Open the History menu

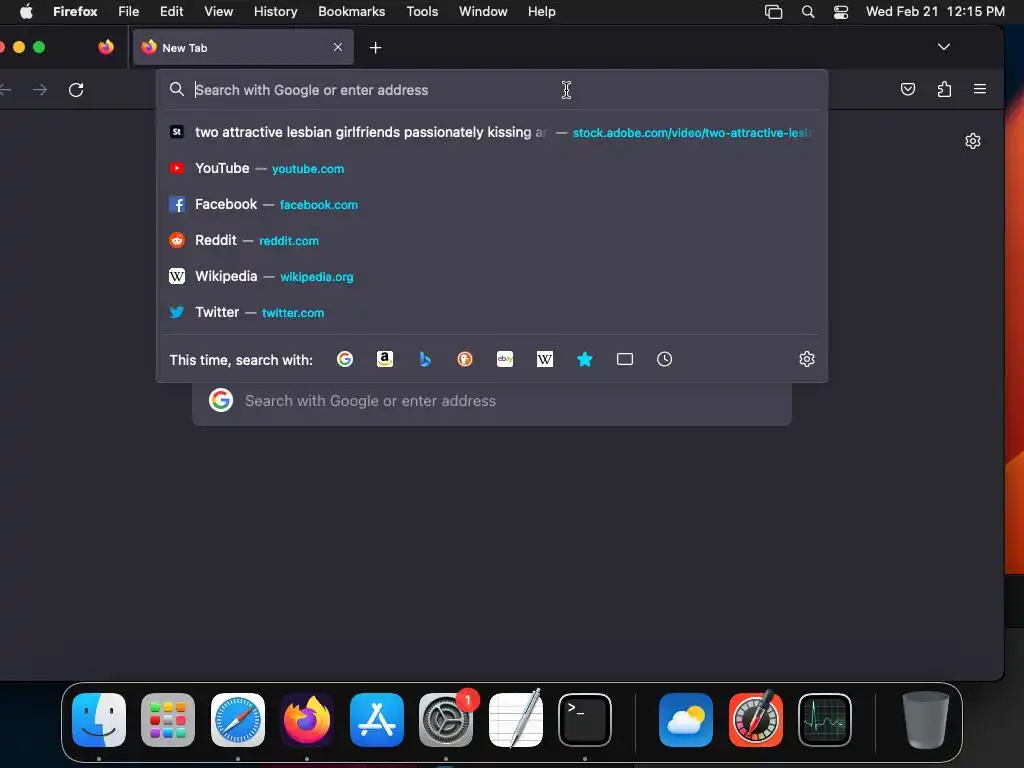click(276, 12)
